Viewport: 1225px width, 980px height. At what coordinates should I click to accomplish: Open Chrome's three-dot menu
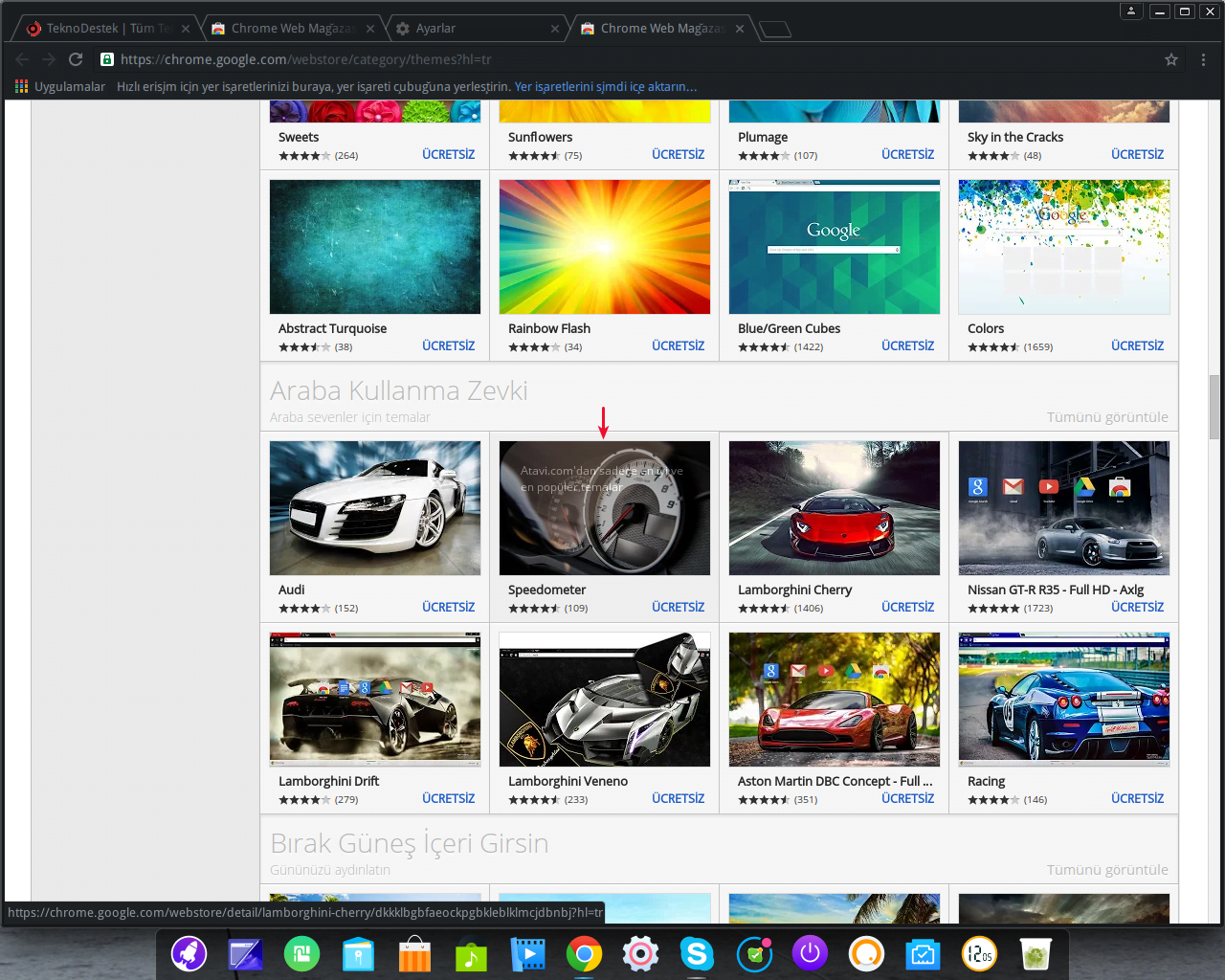tap(1203, 59)
